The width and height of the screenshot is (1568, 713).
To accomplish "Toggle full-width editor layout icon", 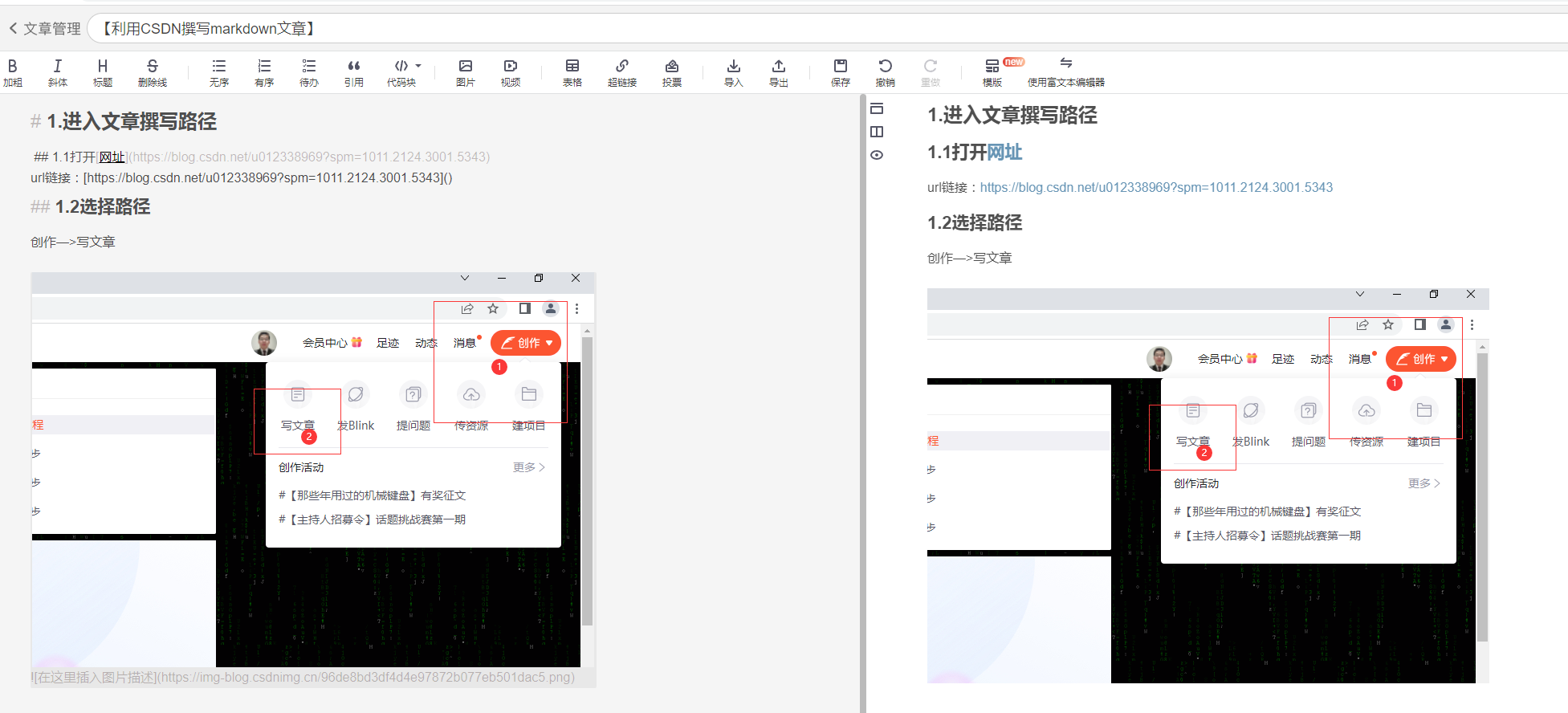I will (x=877, y=108).
